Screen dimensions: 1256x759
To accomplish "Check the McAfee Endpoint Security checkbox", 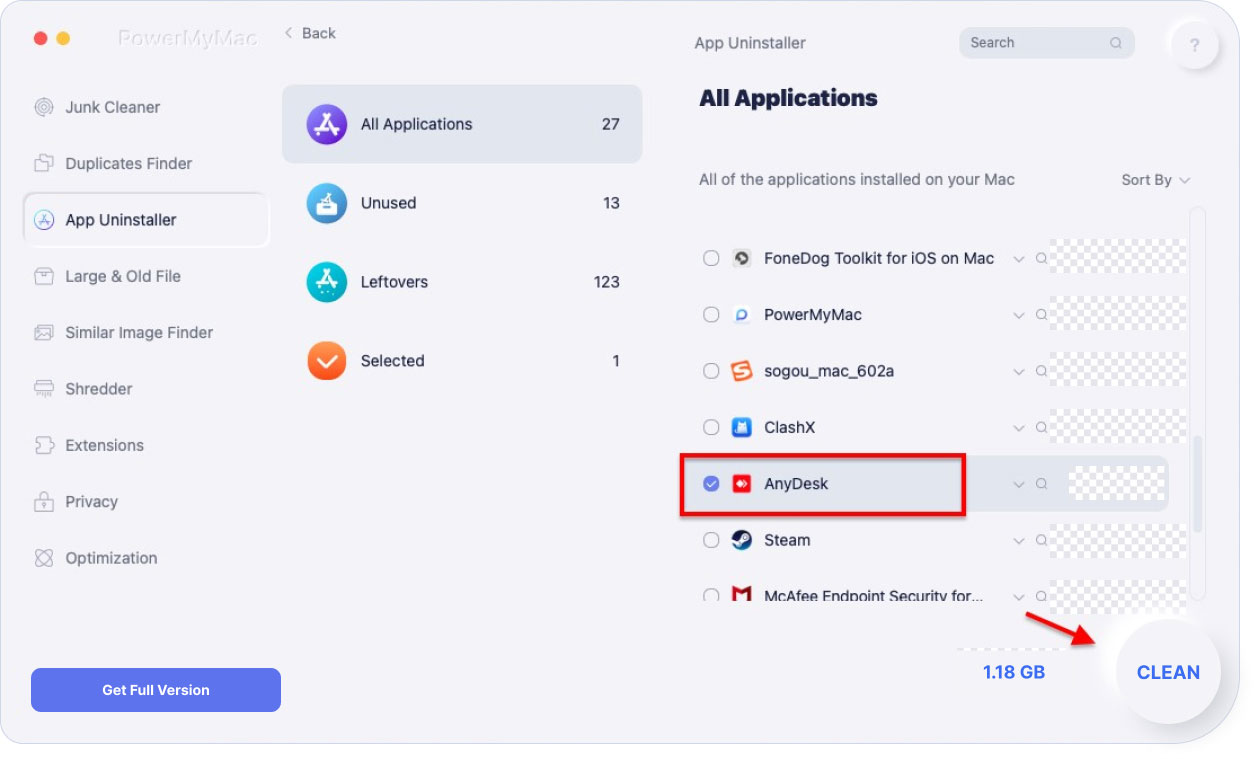I will pos(711,595).
